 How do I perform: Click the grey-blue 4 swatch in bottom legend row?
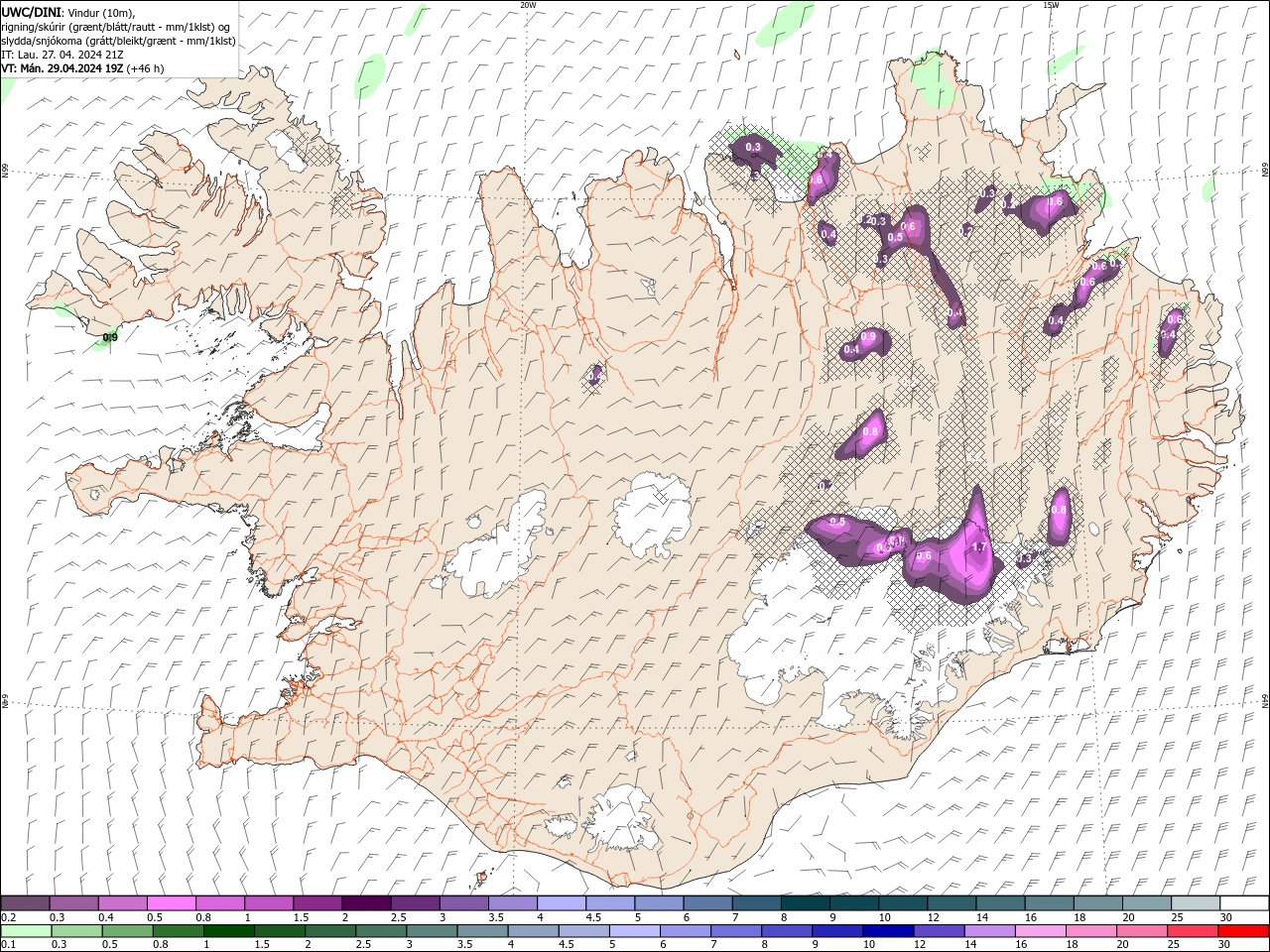(x=533, y=931)
